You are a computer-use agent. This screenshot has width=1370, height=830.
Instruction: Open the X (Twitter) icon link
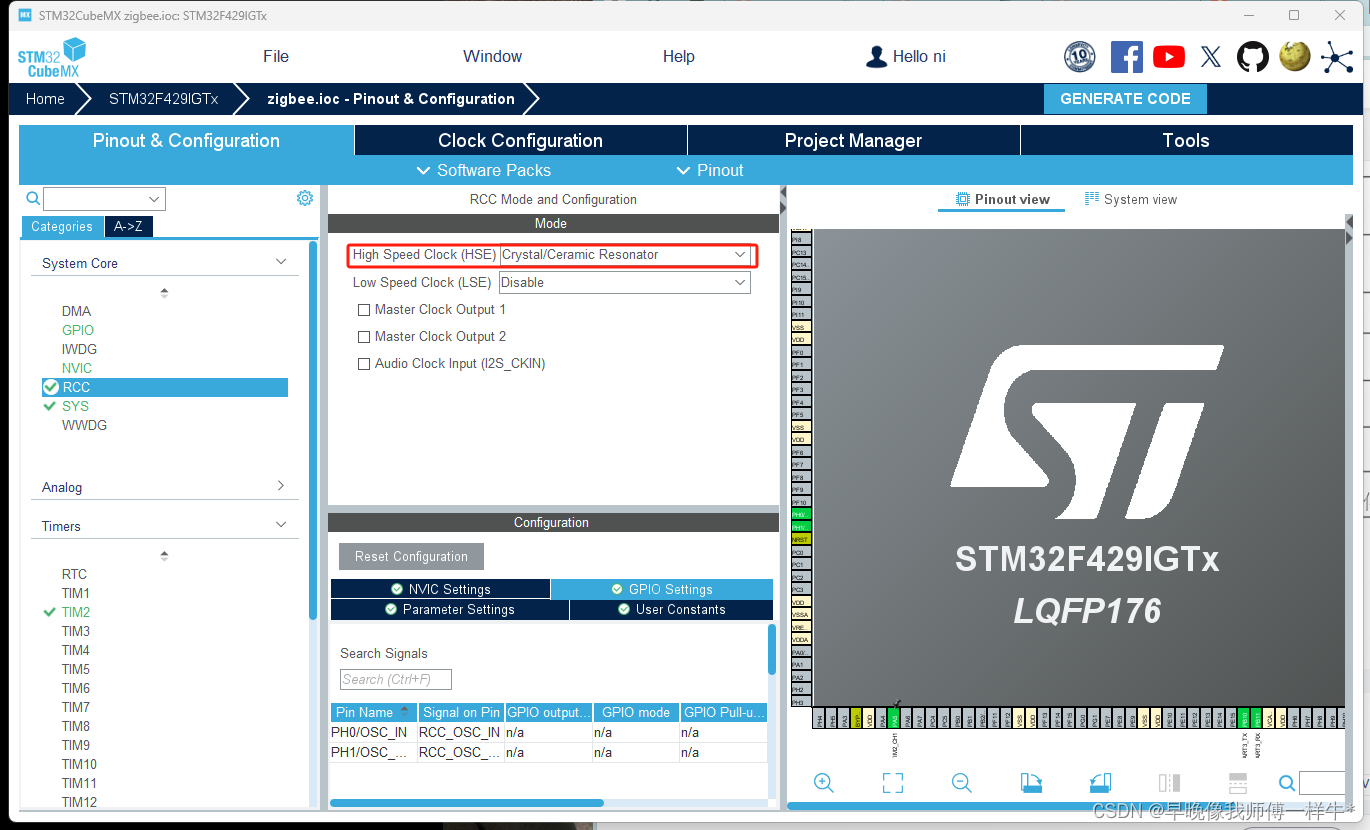[1211, 57]
